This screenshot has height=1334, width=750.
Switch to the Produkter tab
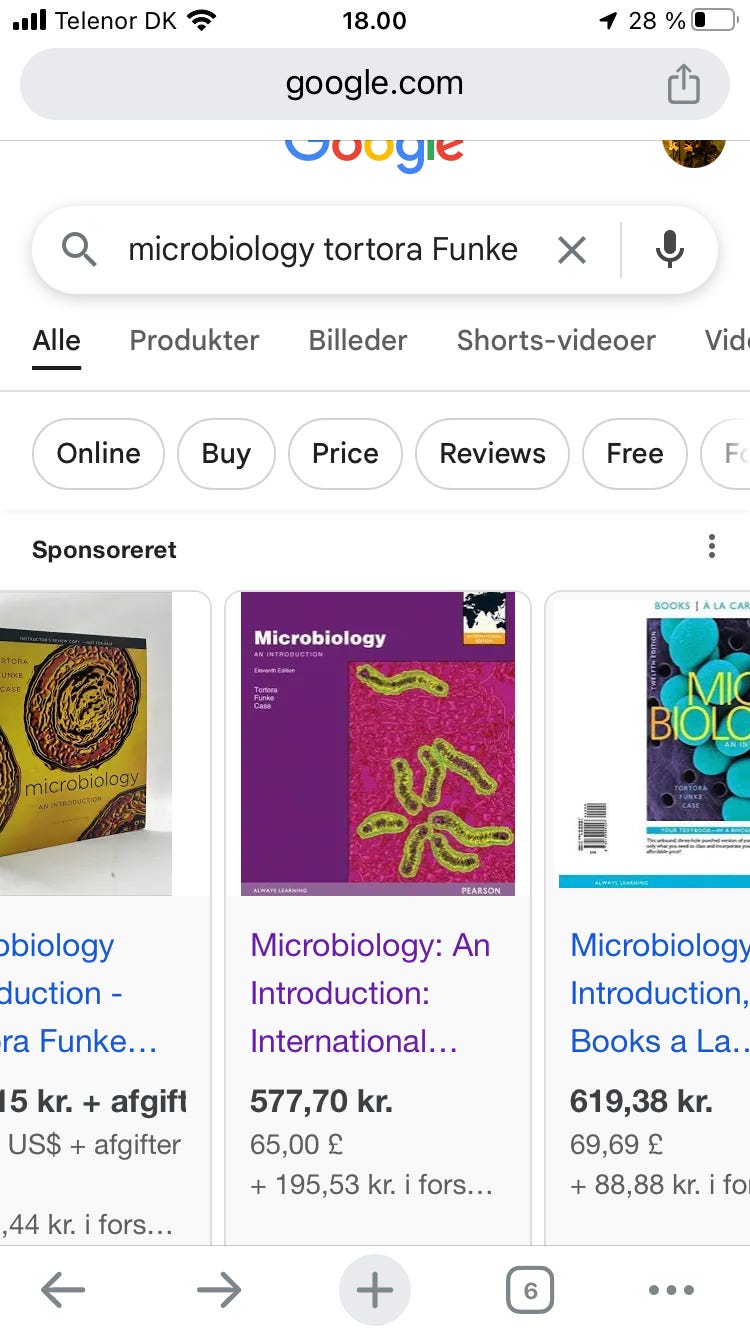pos(193,340)
